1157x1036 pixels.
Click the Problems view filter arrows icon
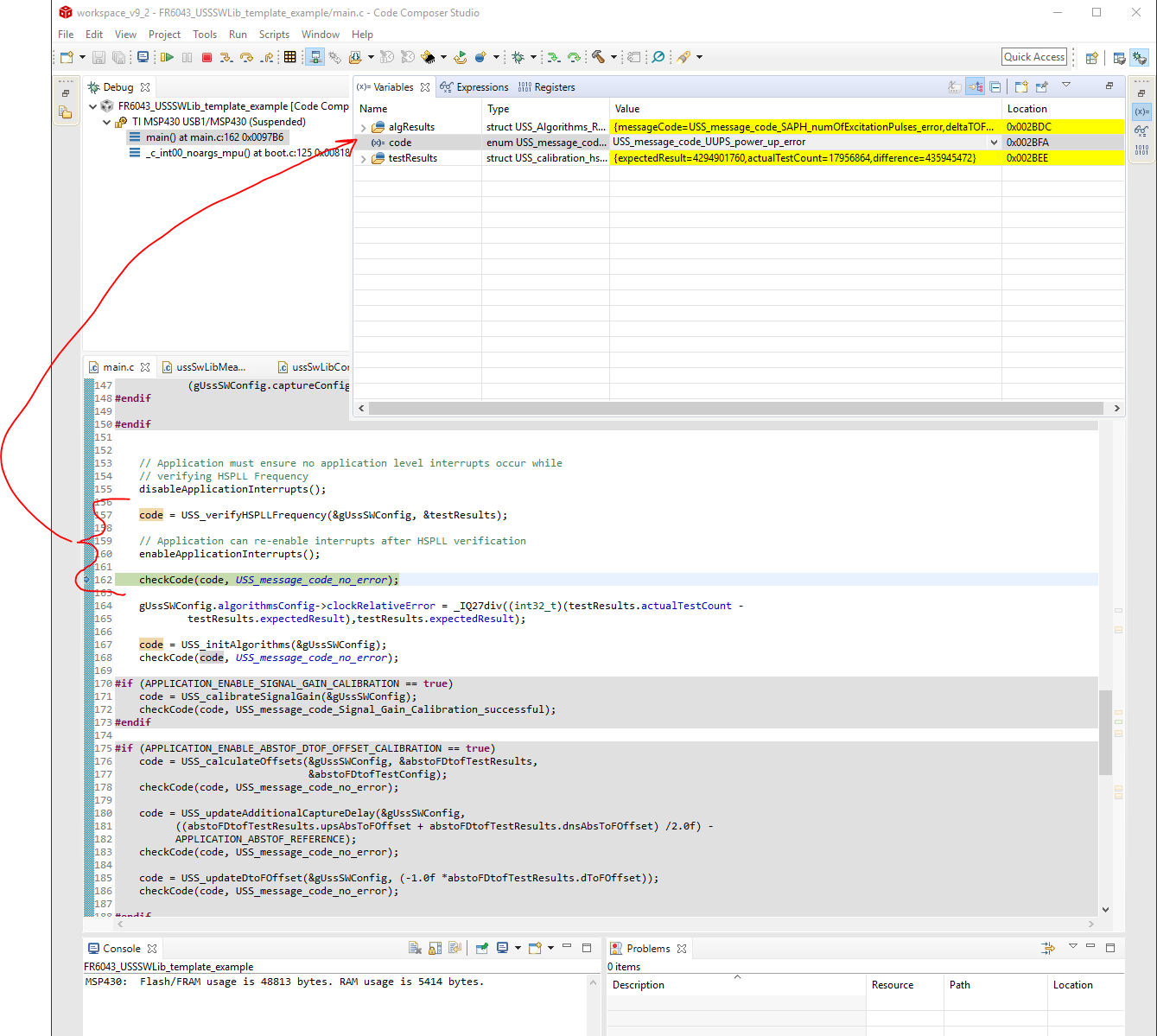(1048, 948)
